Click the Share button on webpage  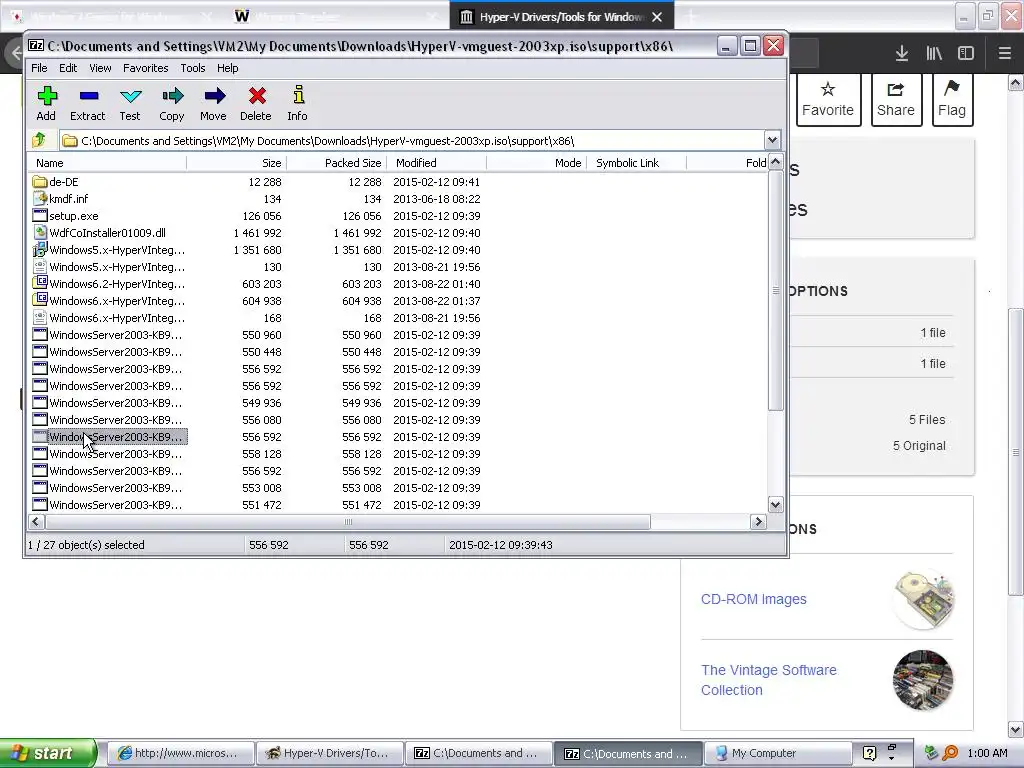click(896, 99)
